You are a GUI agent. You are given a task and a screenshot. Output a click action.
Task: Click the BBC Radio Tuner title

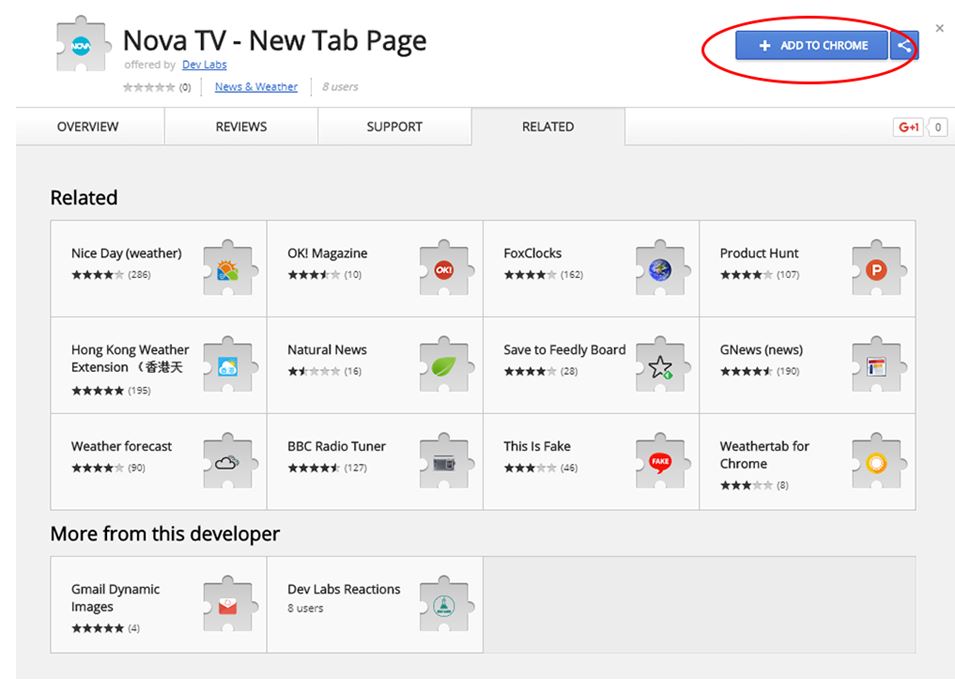coord(336,446)
